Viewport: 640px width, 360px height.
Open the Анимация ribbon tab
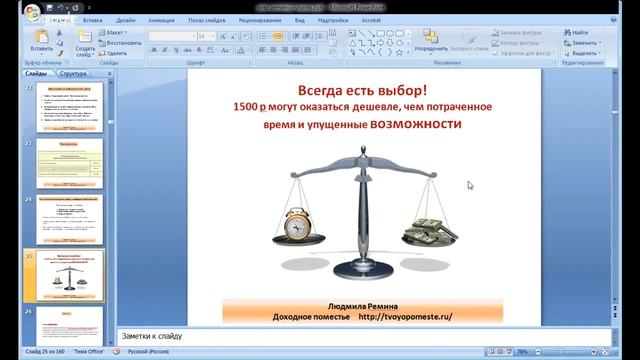pos(161,20)
